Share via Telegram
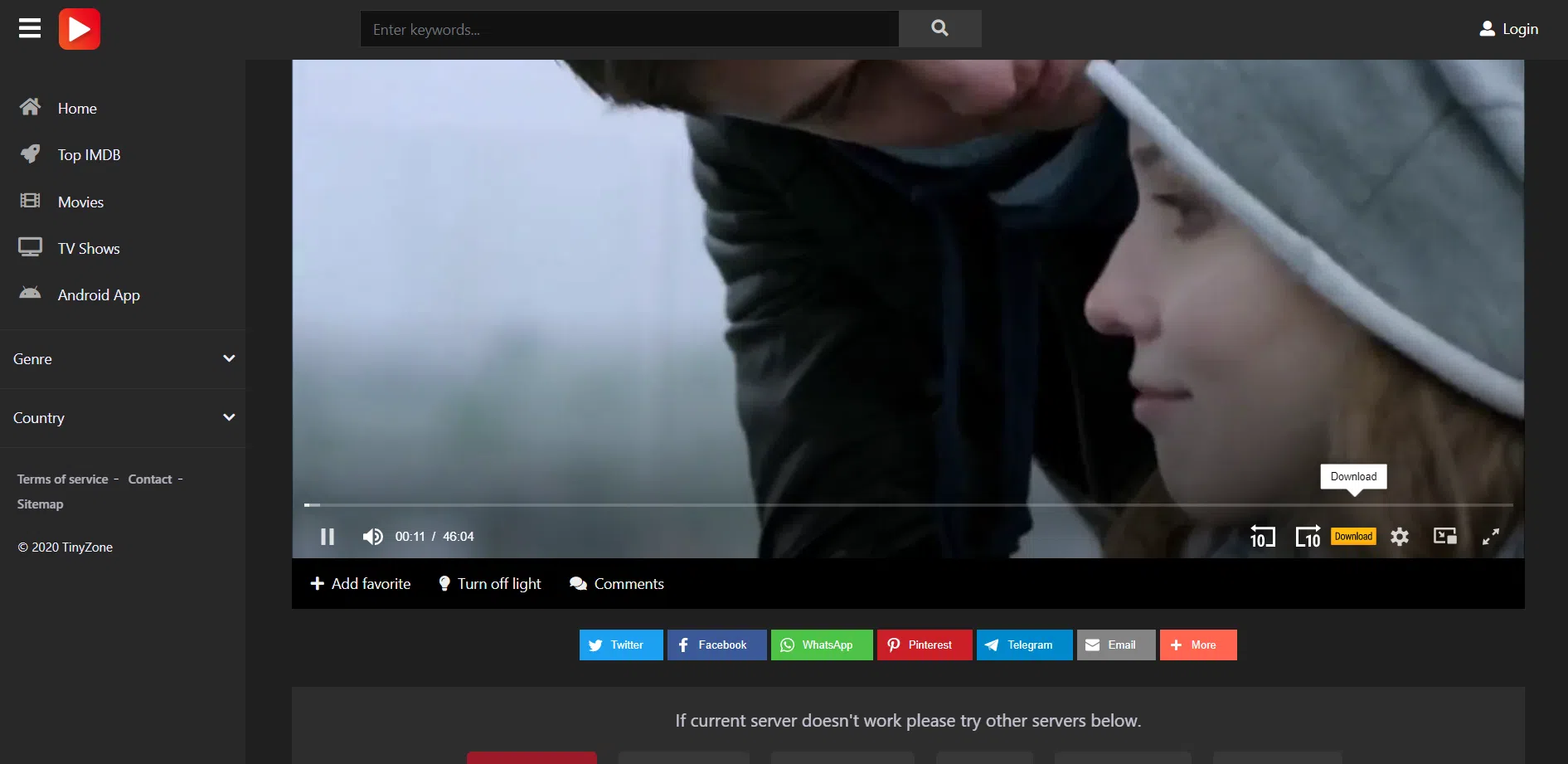The image size is (1568, 764). (1025, 645)
